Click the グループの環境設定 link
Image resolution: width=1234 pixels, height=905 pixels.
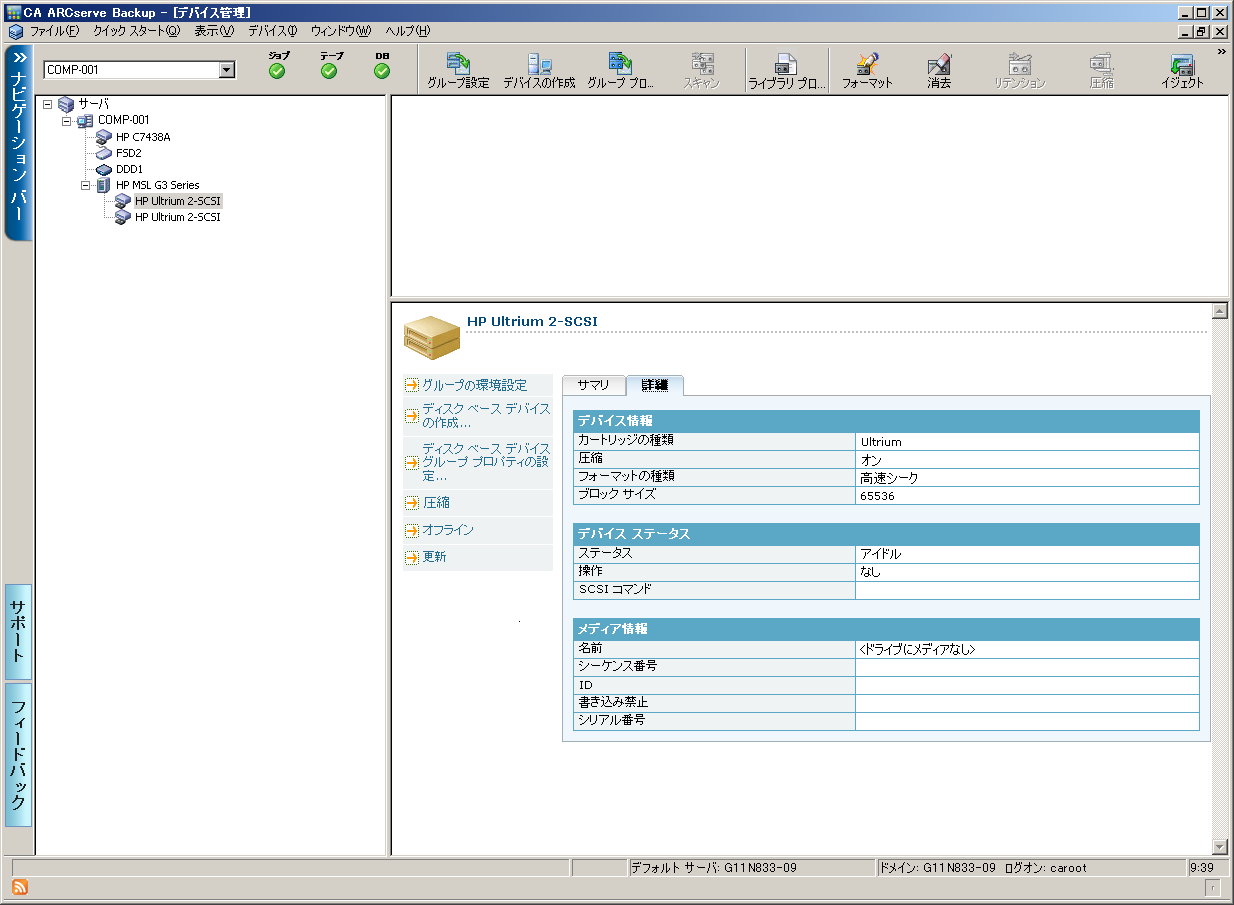[x=474, y=385]
